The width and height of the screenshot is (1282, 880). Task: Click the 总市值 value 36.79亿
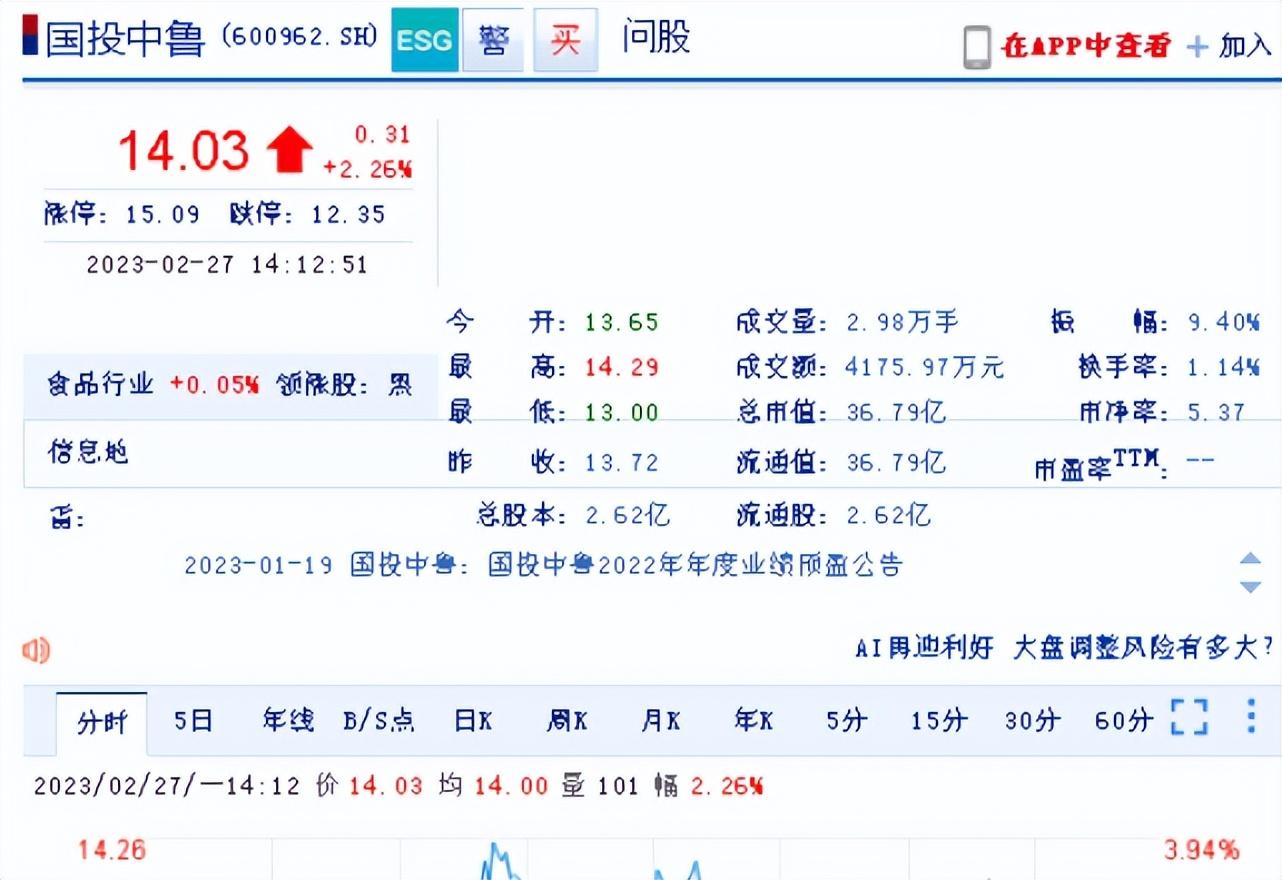(896, 412)
